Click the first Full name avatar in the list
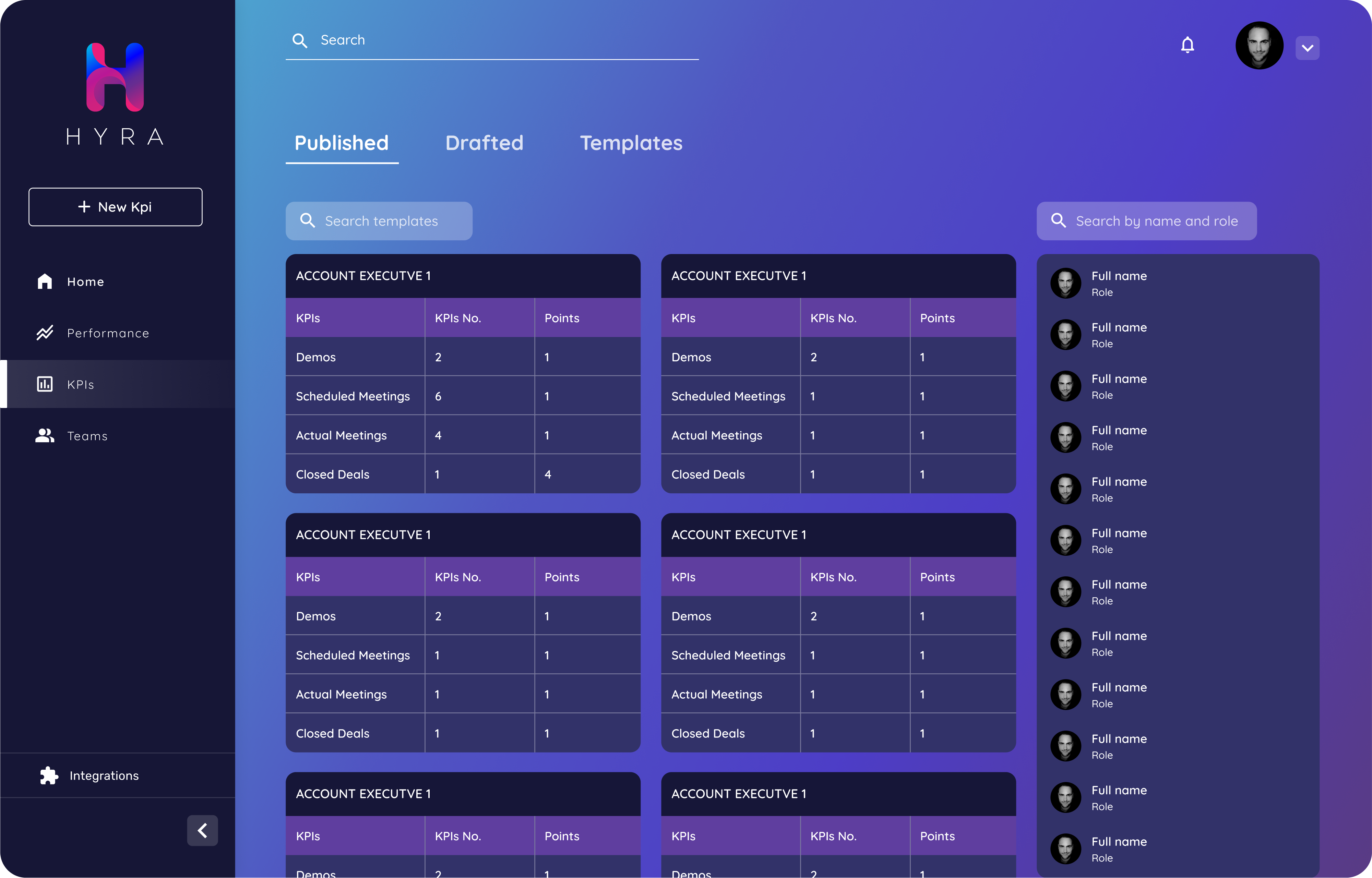 tap(1066, 284)
